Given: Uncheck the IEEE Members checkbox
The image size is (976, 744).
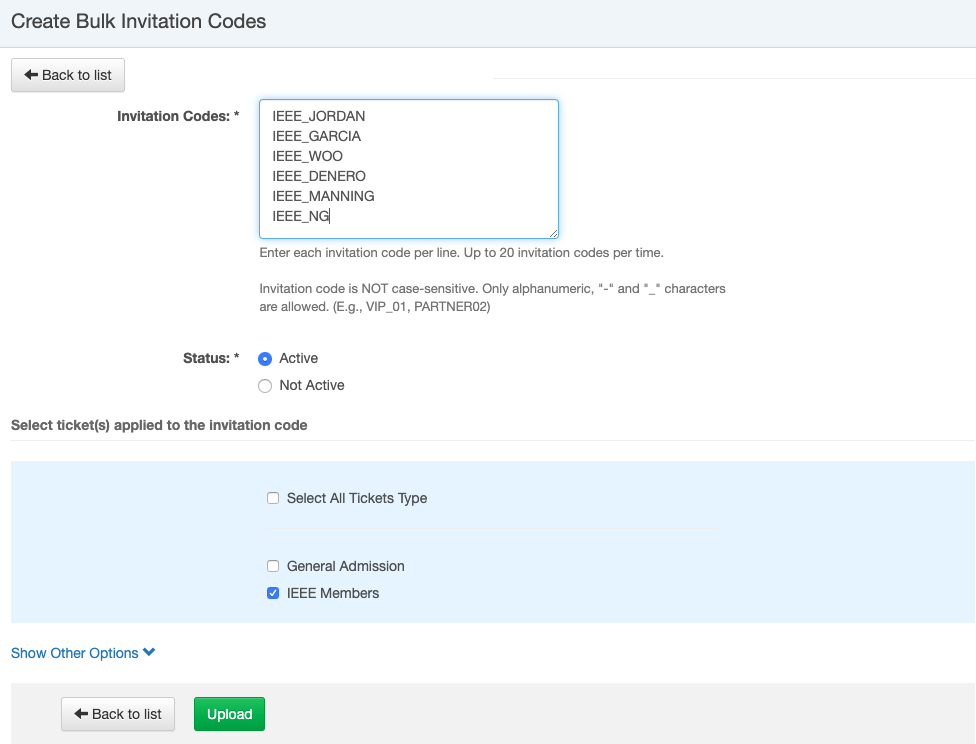Looking at the screenshot, I should 273,593.
